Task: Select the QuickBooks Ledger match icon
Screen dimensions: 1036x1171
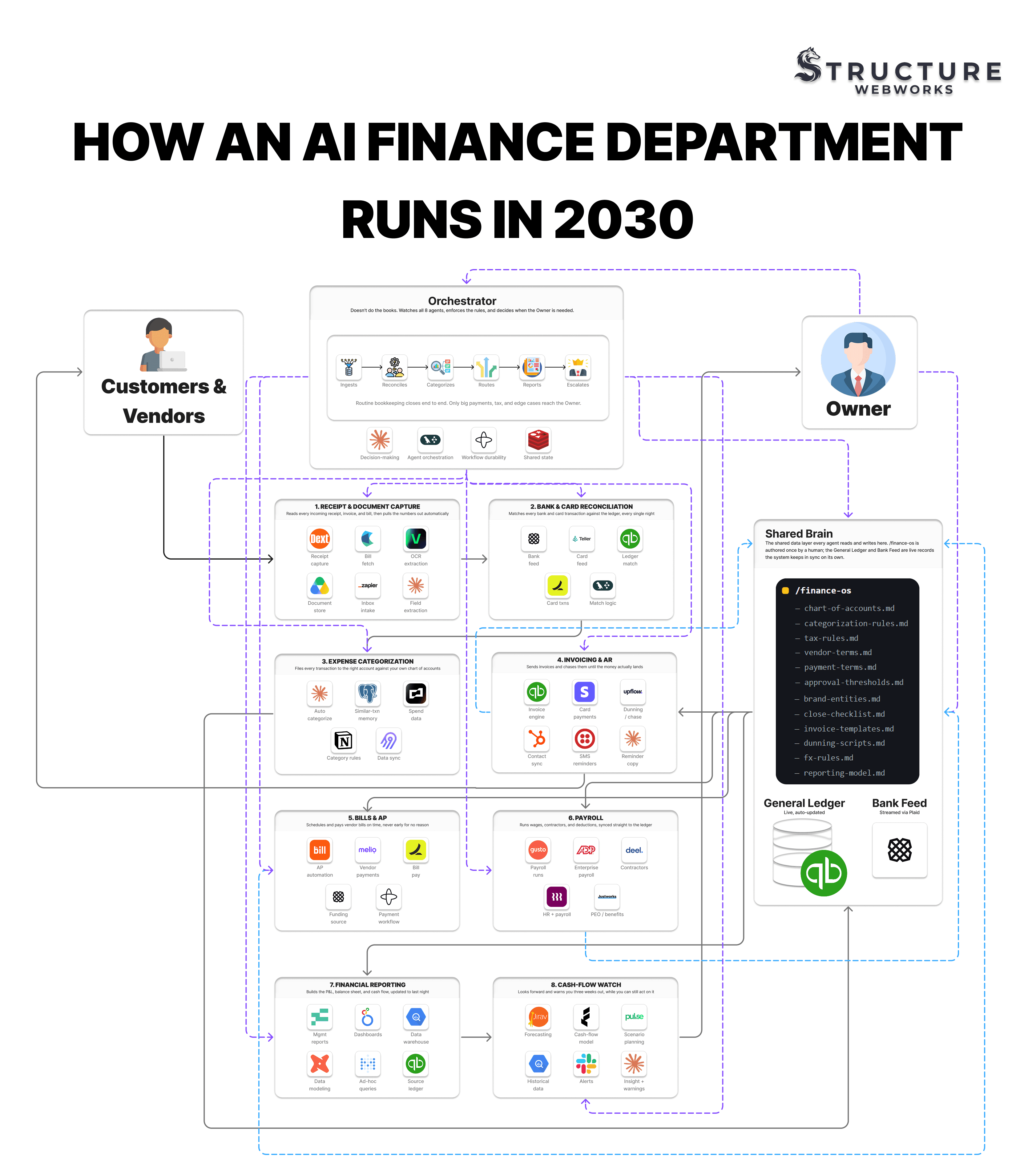Action: (x=630, y=538)
